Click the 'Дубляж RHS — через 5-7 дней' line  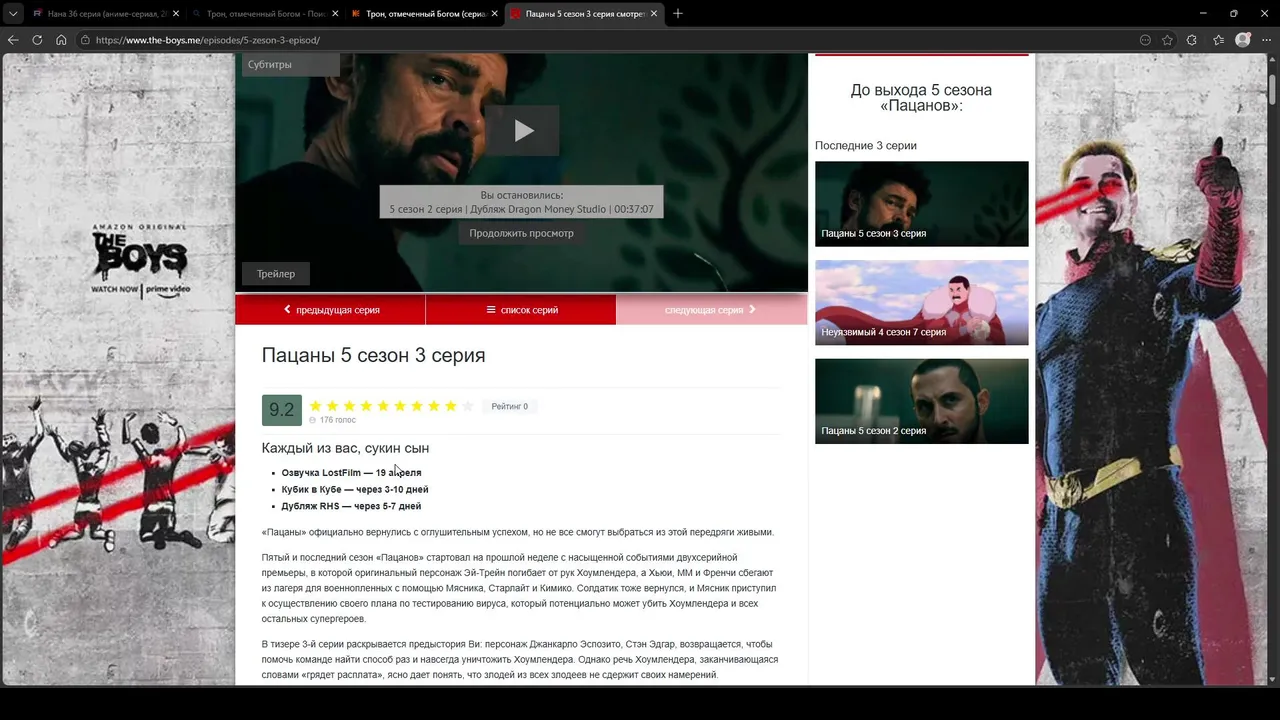point(351,507)
